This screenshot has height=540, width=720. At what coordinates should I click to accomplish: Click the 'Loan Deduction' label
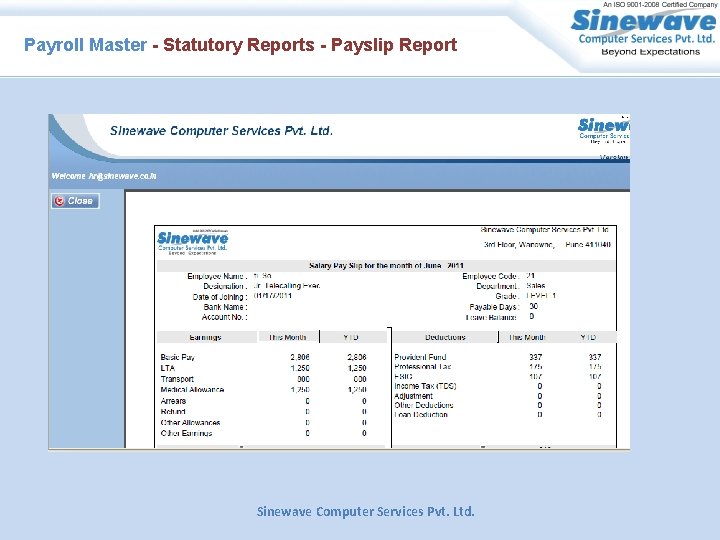[x=421, y=415]
